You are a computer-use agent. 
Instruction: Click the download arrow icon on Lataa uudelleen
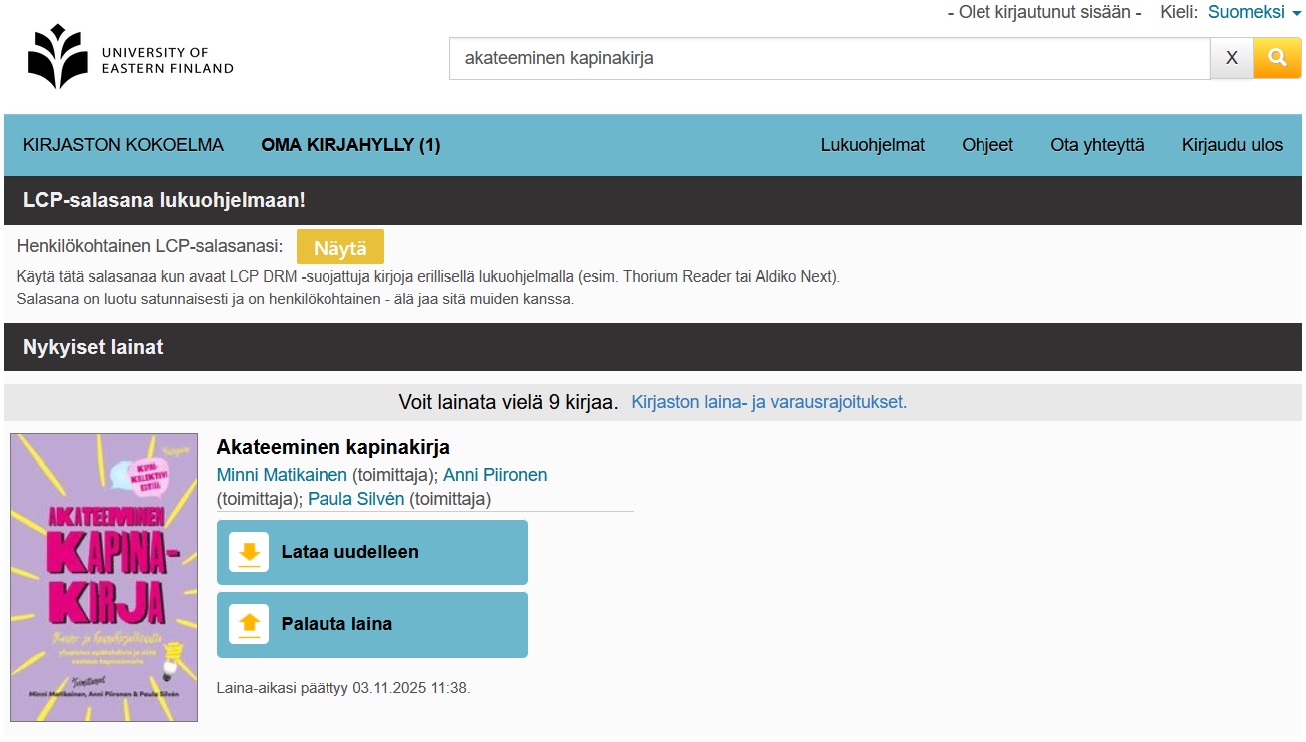[x=248, y=551]
